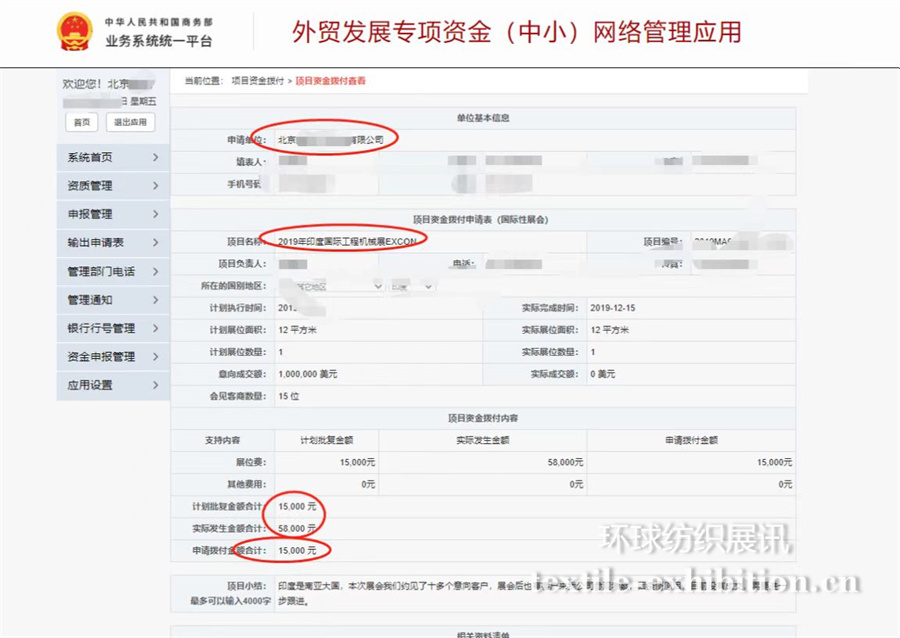This screenshot has height=638, width=900.
Task: Expand the 资金申报管理 chevron arrow
Action: [155, 357]
